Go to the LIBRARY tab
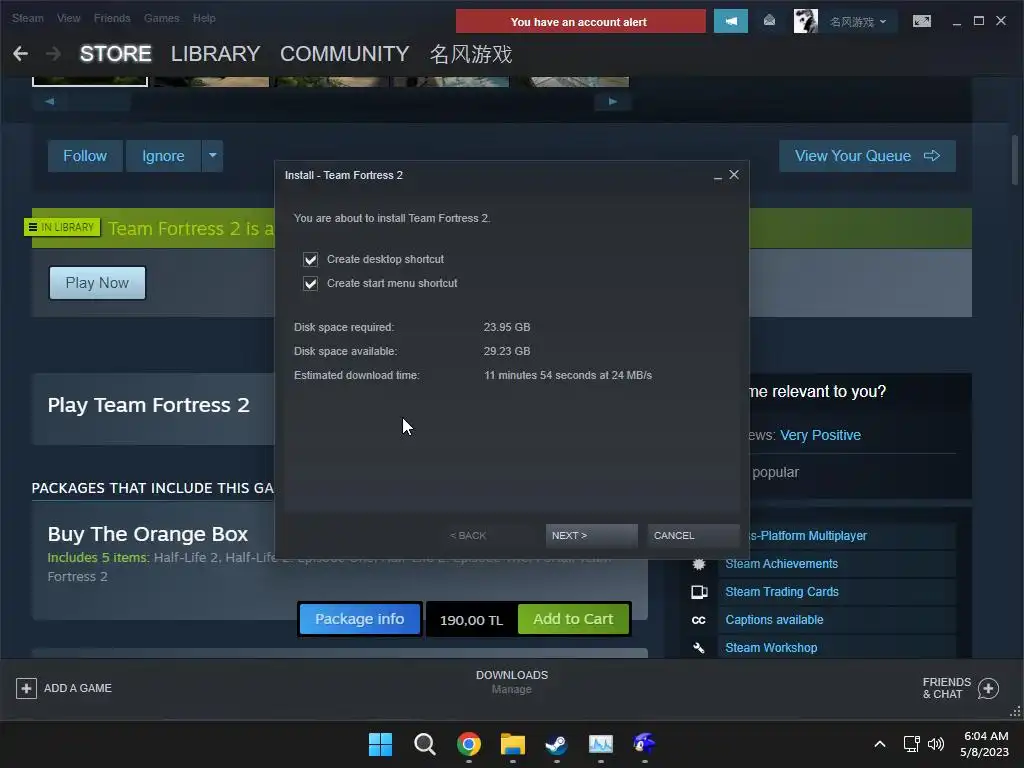The width and height of the screenshot is (1024, 768). pos(216,54)
